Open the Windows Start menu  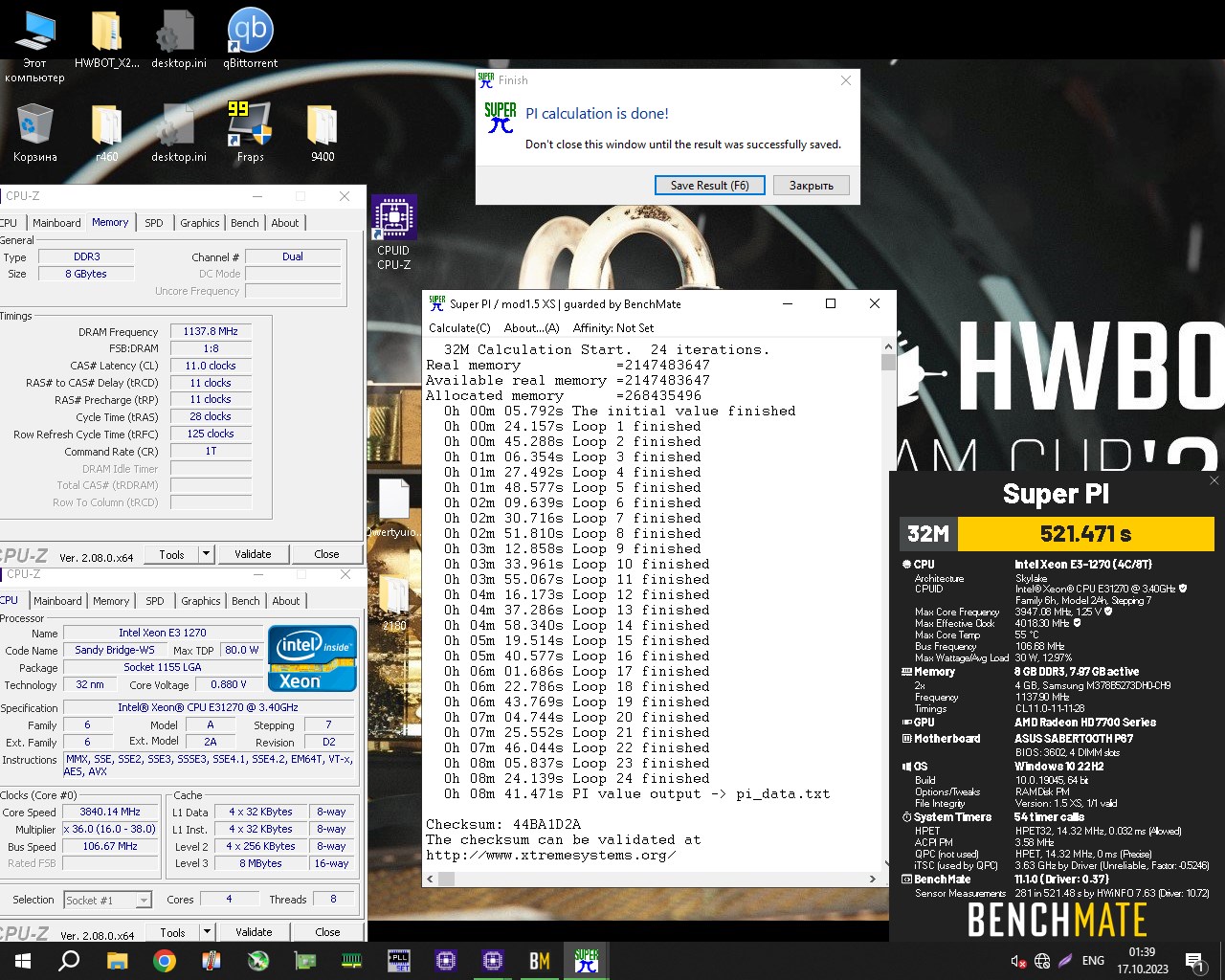click(22, 961)
